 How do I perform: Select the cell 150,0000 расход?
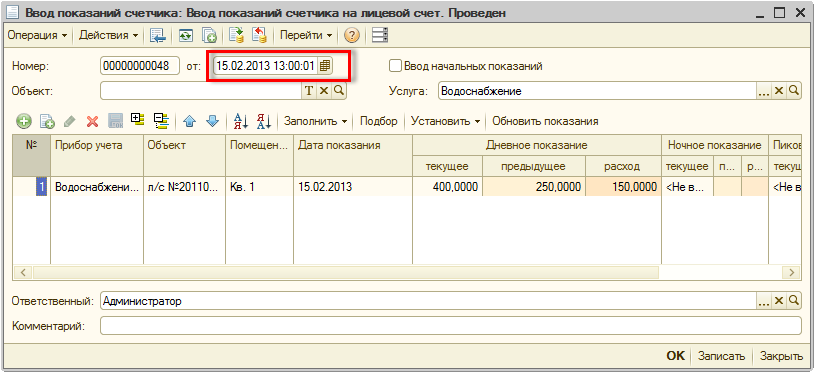coord(623,187)
